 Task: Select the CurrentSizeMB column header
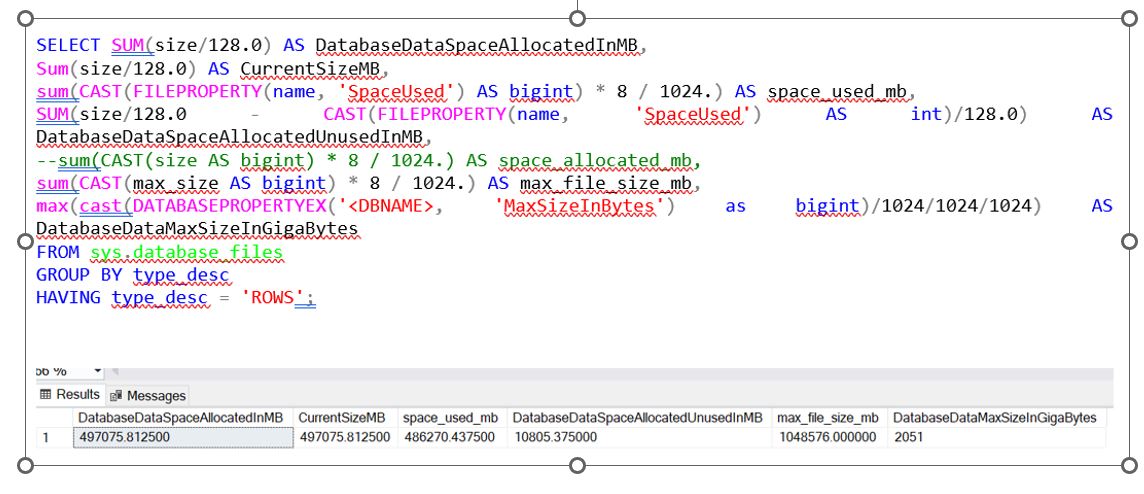pos(341,417)
